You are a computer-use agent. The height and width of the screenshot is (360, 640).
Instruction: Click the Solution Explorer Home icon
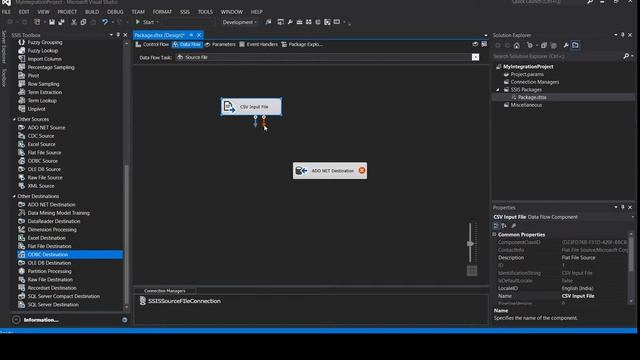[x=517, y=45]
